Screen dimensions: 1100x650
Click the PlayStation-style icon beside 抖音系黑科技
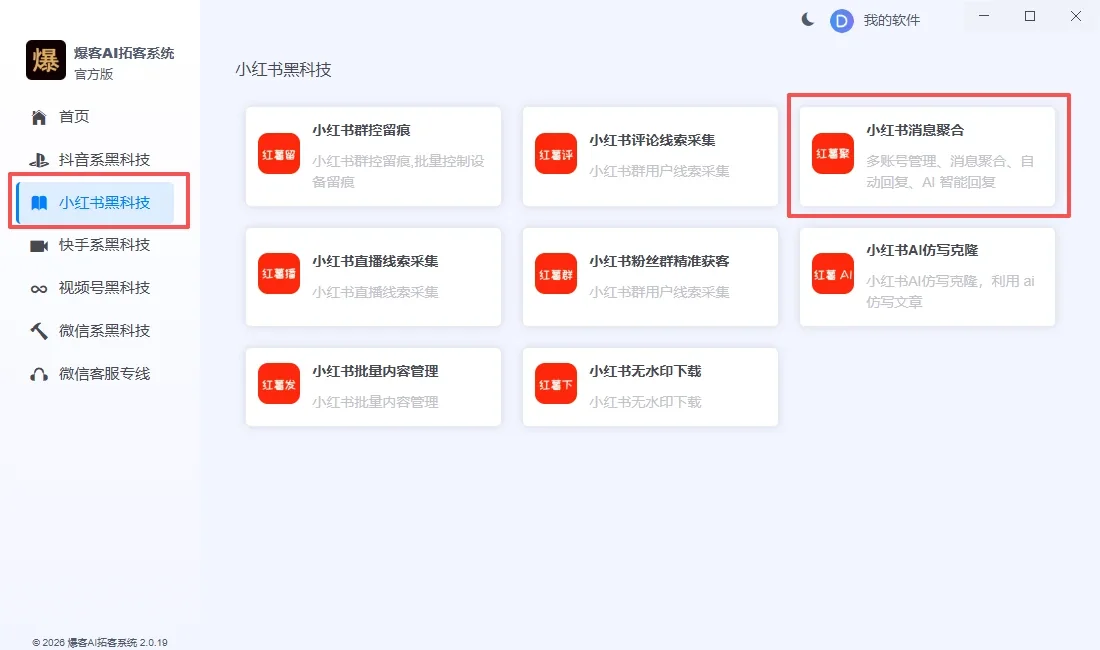tap(39, 160)
